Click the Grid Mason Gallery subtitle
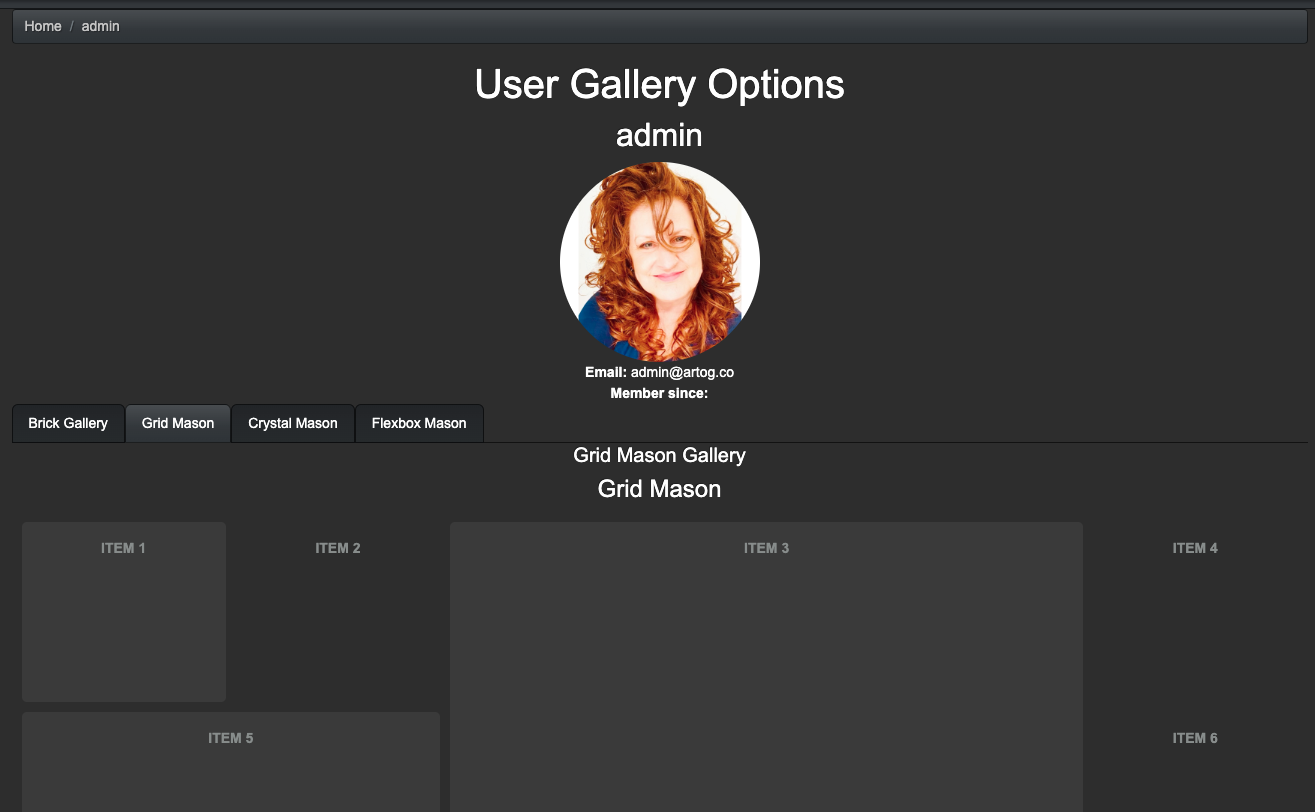The image size is (1315, 812). tap(659, 455)
